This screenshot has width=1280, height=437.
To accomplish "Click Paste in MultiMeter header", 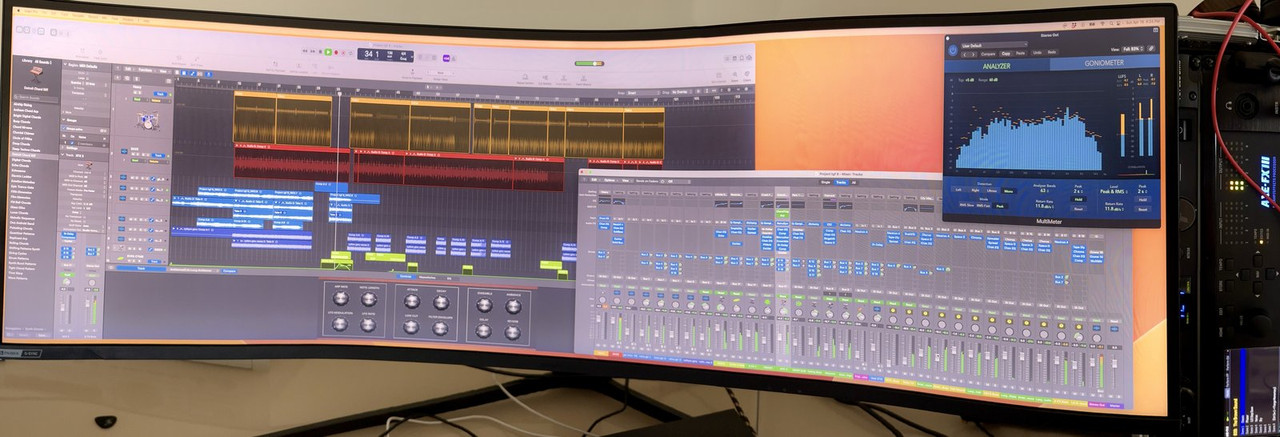I will (1020, 53).
